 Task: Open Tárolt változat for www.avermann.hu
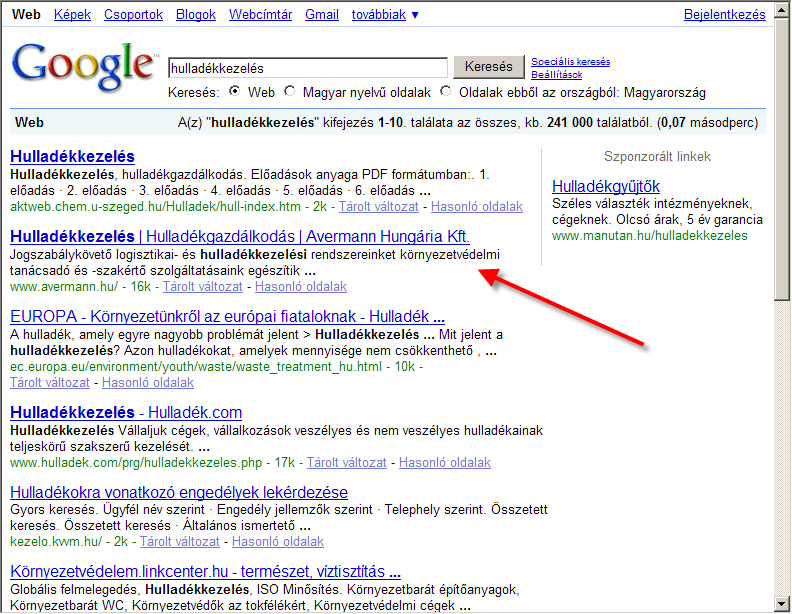(x=203, y=287)
